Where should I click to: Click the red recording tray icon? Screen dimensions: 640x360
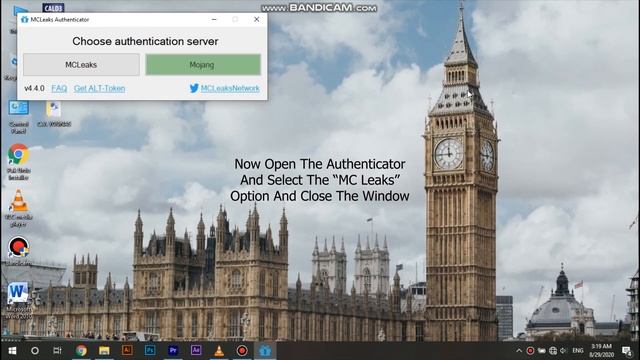coord(530,351)
